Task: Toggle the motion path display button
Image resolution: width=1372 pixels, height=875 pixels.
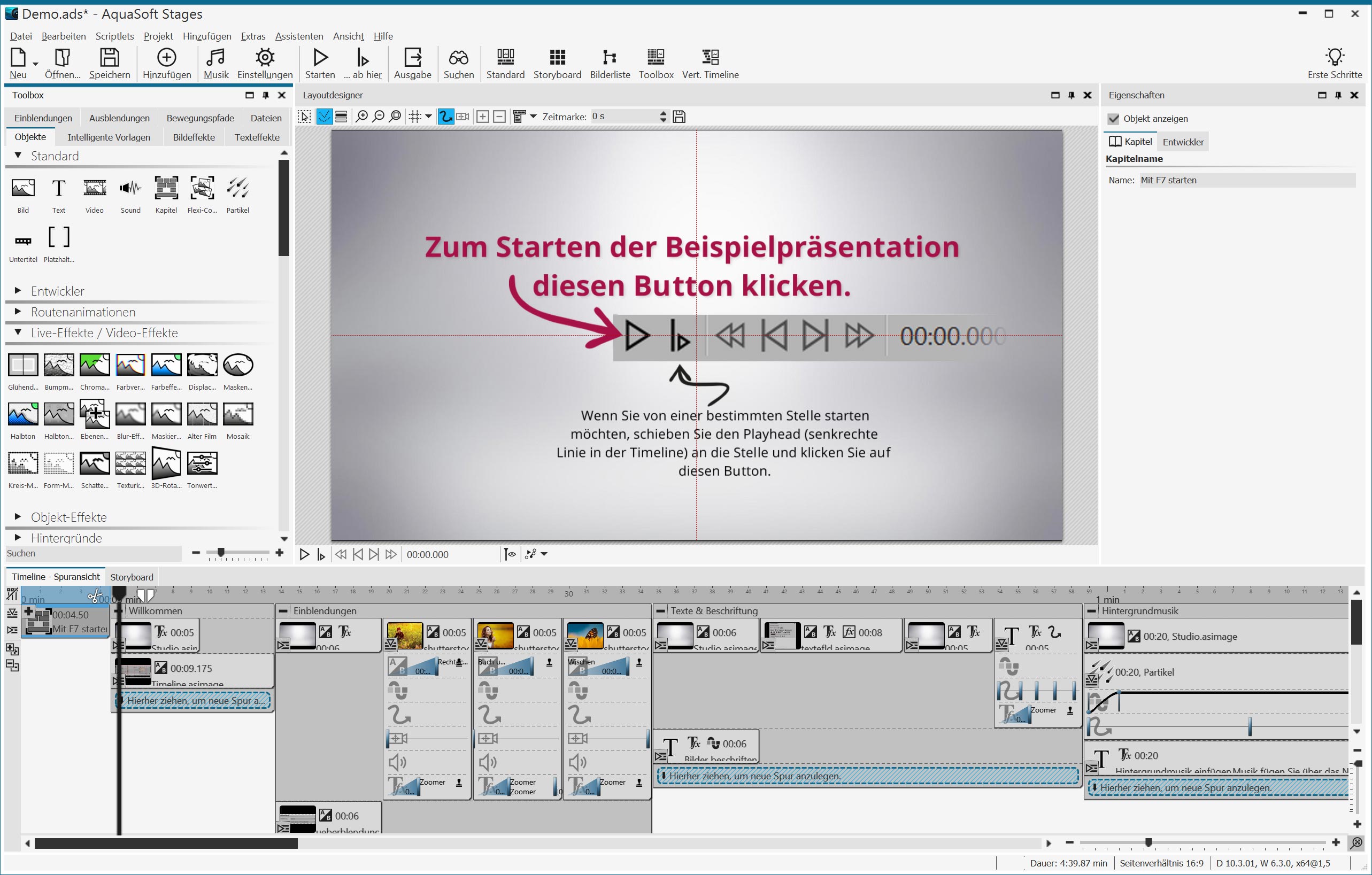Action: pos(445,117)
